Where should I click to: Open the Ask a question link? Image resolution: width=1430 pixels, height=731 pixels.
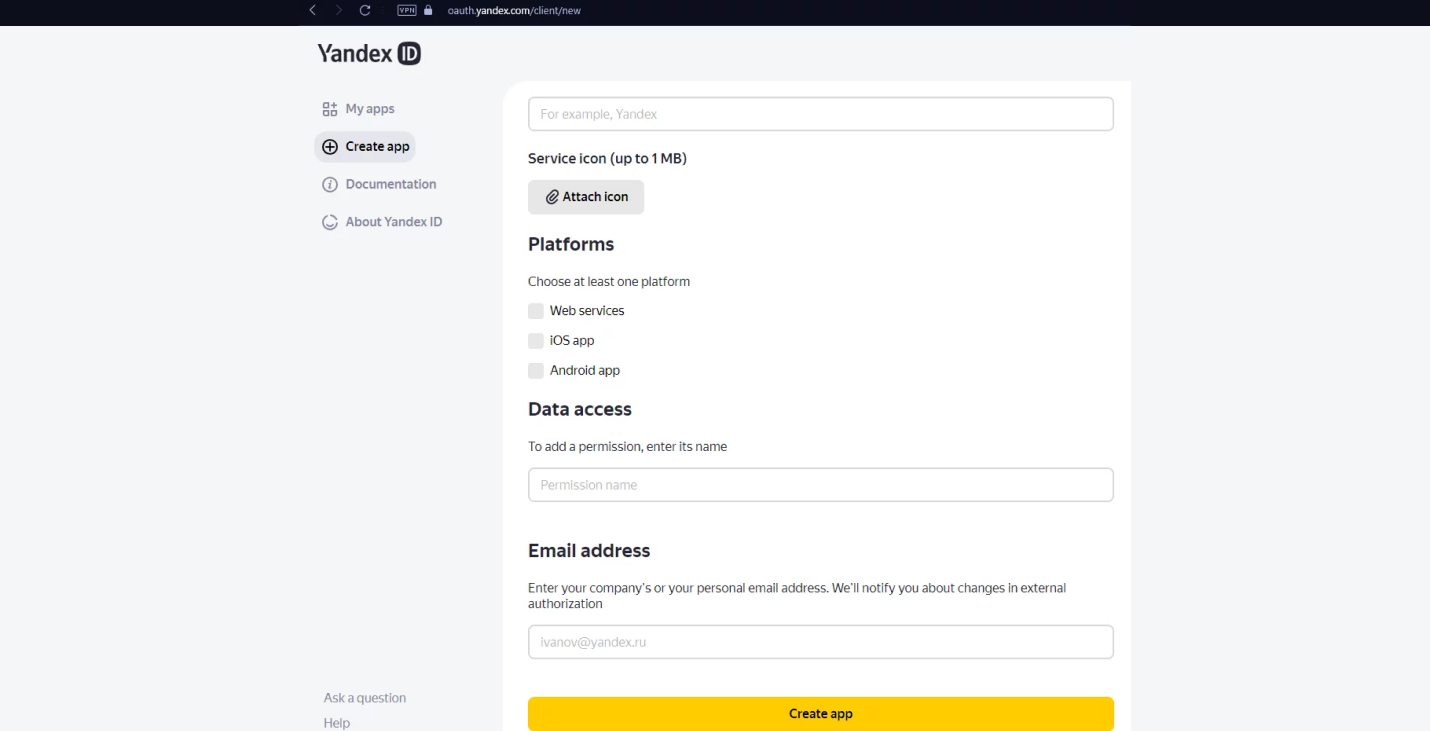click(365, 698)
